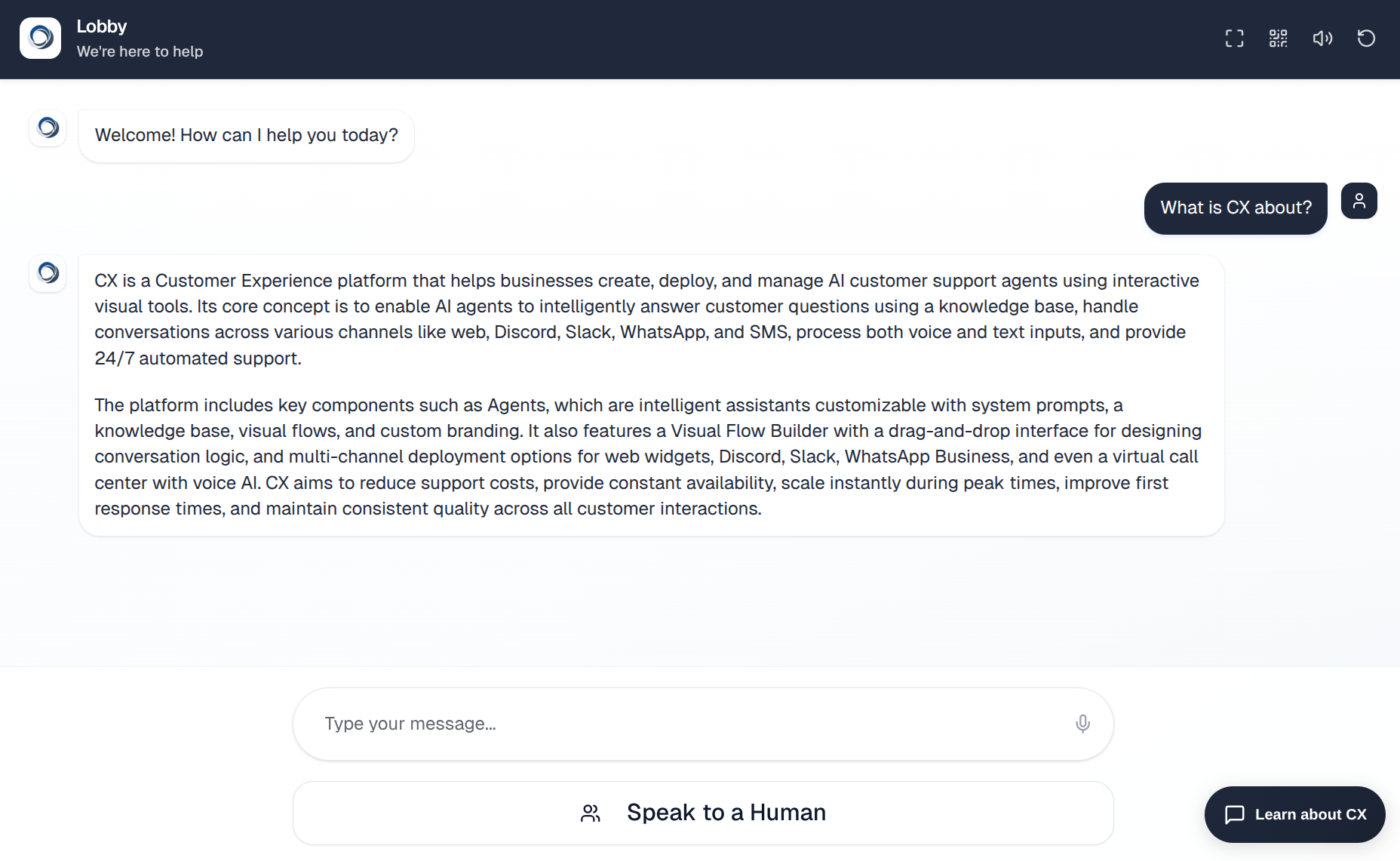Screen dimensions: 1400x861
Task: Click the "We're here to help" subtitle
Action: pos(140,52)
